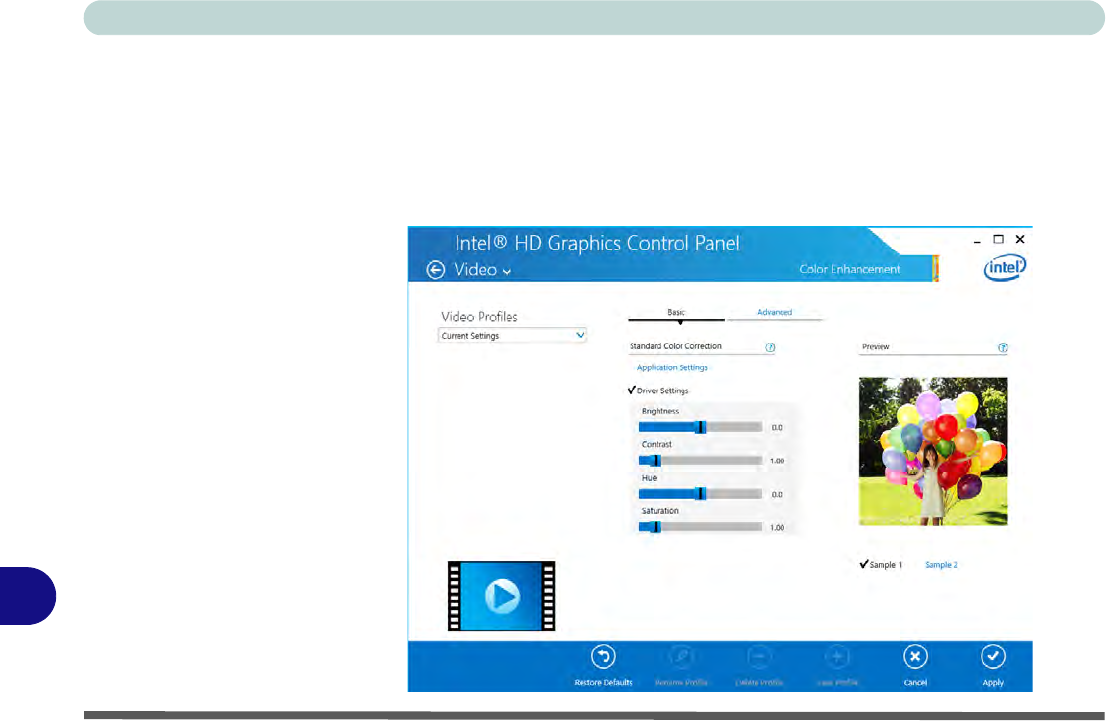Close the Intel Graphics Control Panel window

1020,239
